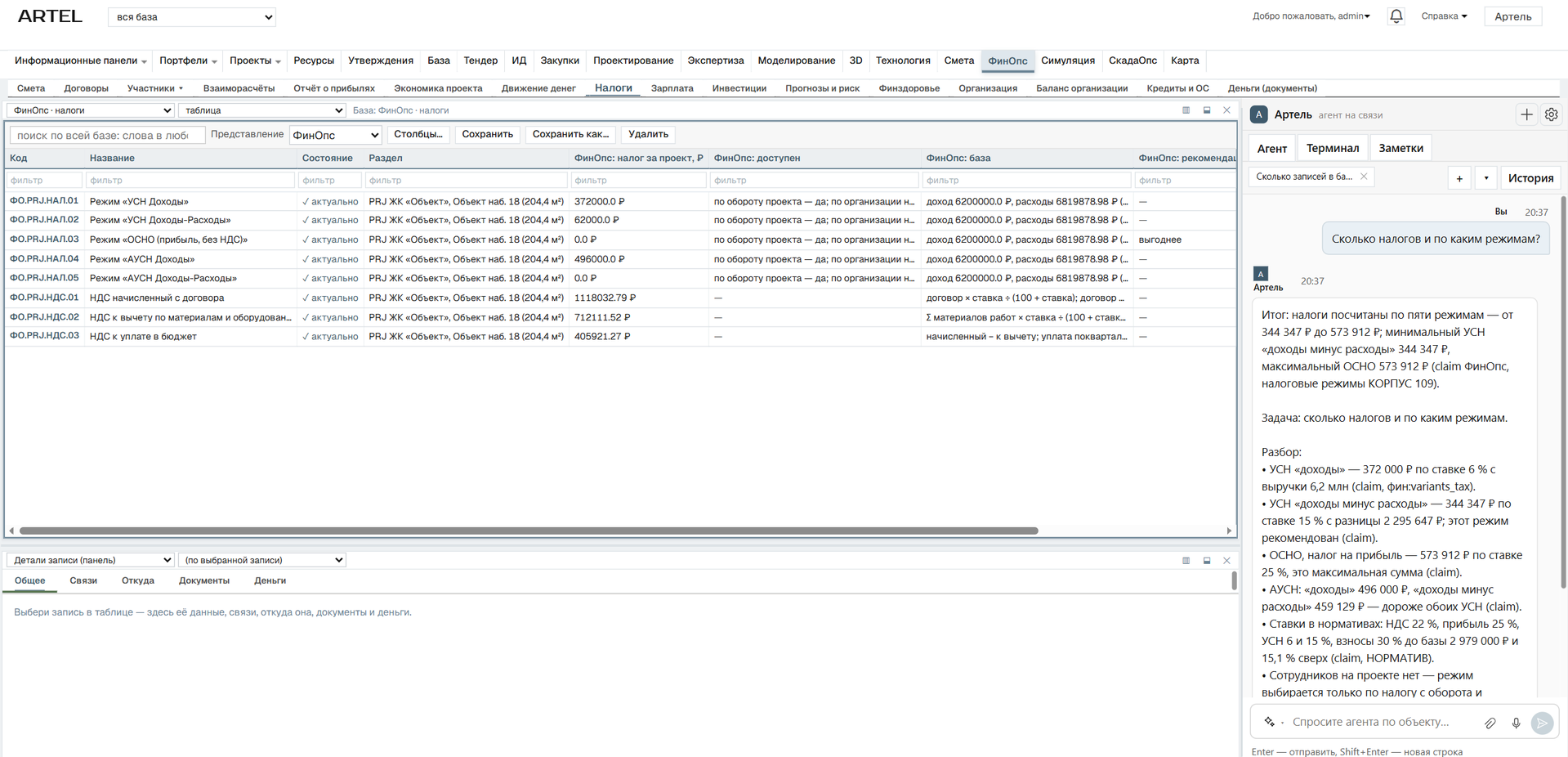Toggle column layout icon of the taxes table panel
1568x757 pixels.
tap(1186, 110)
